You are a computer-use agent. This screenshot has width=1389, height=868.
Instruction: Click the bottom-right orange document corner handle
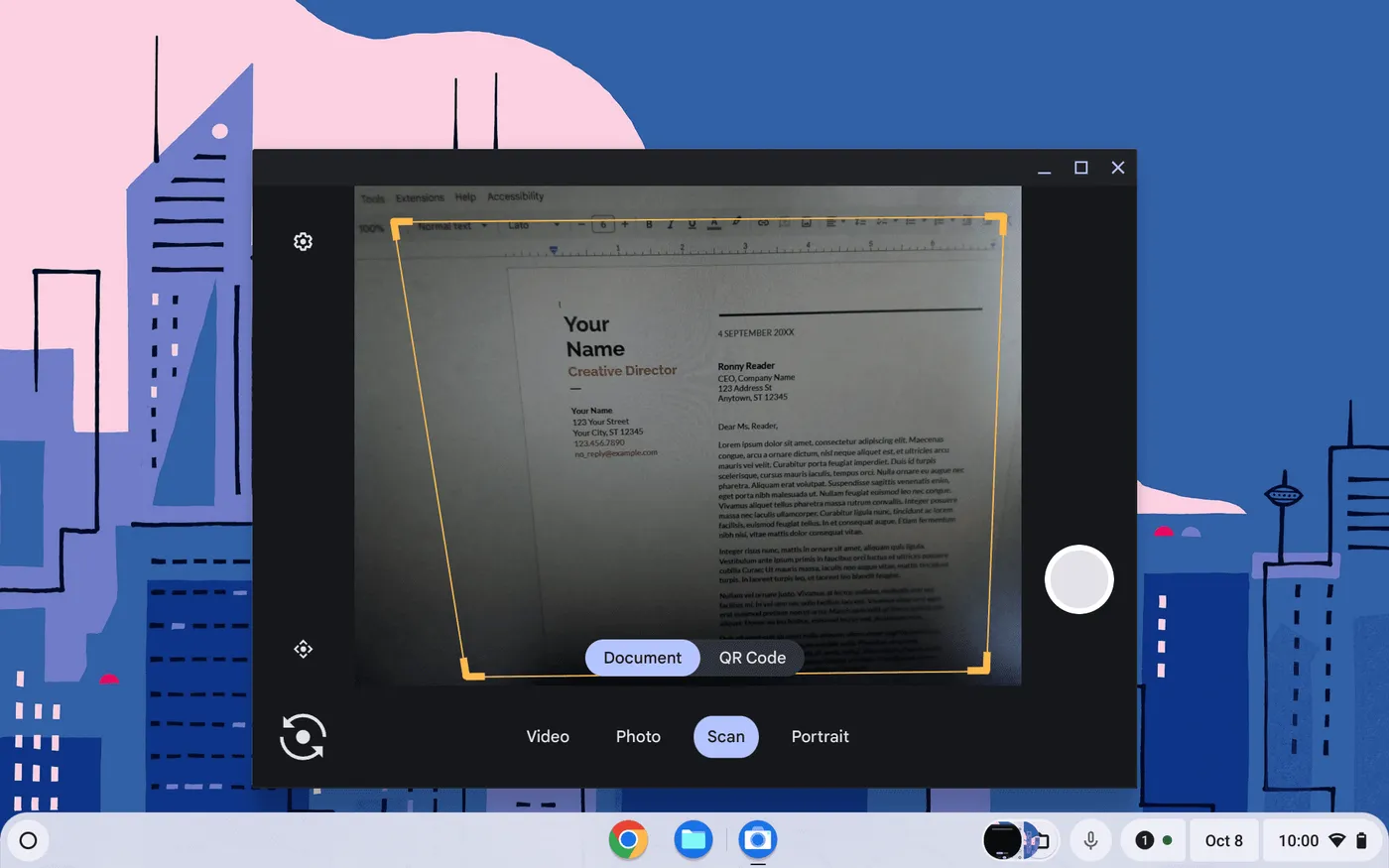[x=980, y=663]
